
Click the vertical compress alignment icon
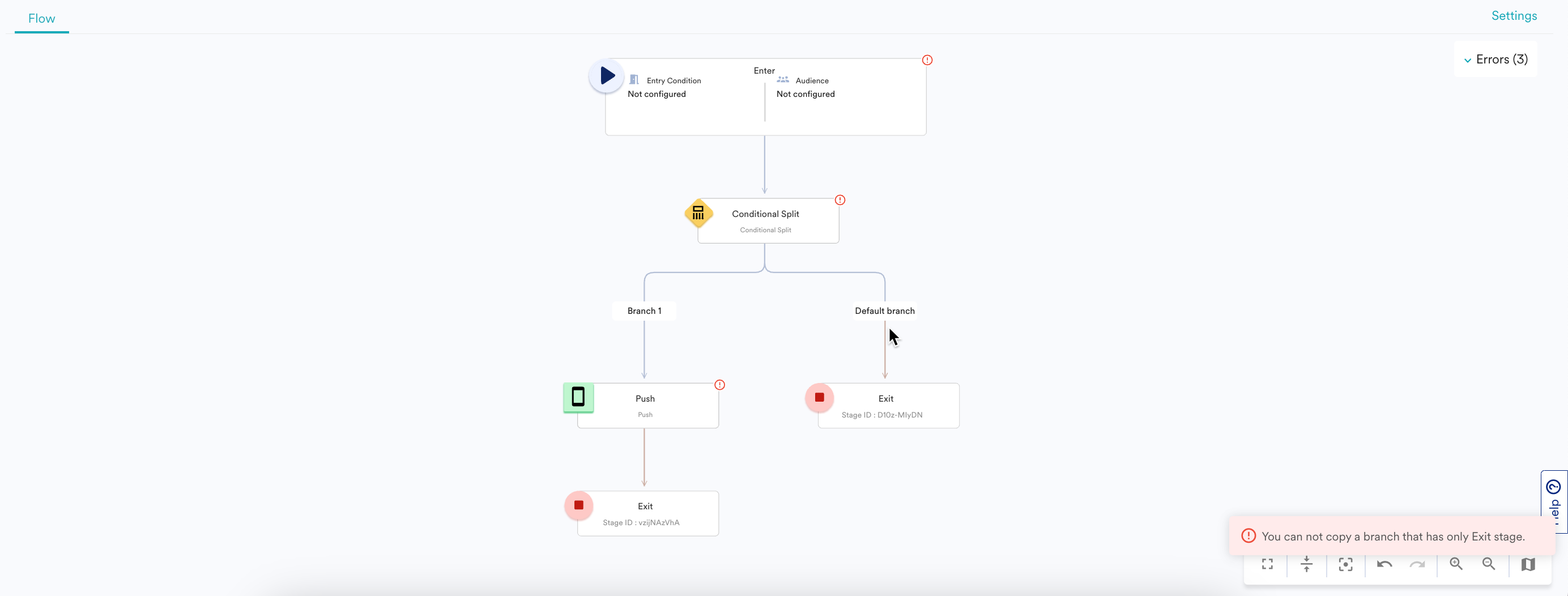pyautogui.click(x=1306, y=564)
